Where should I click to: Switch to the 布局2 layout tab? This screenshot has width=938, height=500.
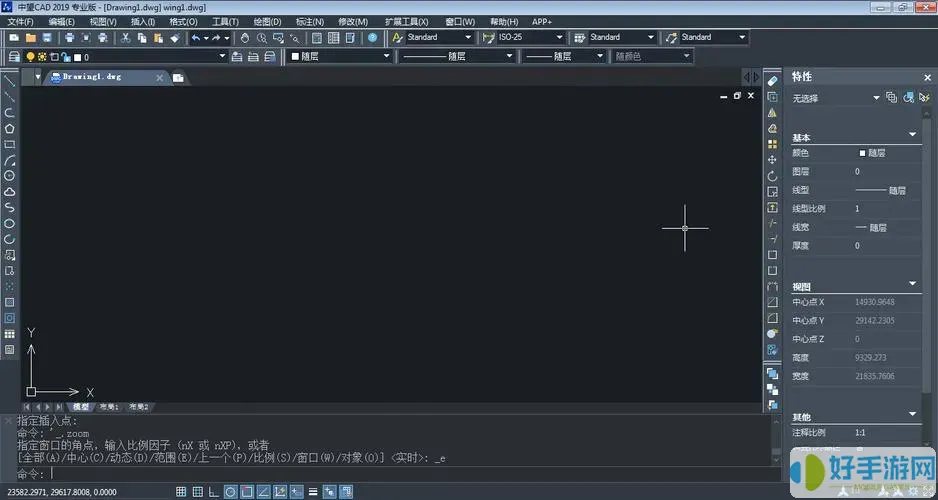click(x=138, y=407)
